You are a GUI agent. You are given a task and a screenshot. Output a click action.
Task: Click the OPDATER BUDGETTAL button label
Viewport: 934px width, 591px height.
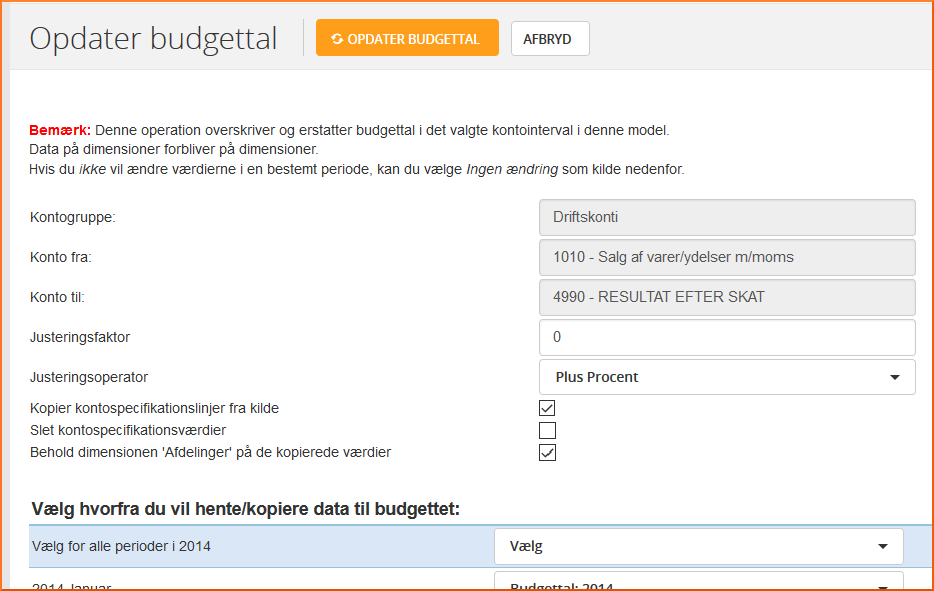413,39
